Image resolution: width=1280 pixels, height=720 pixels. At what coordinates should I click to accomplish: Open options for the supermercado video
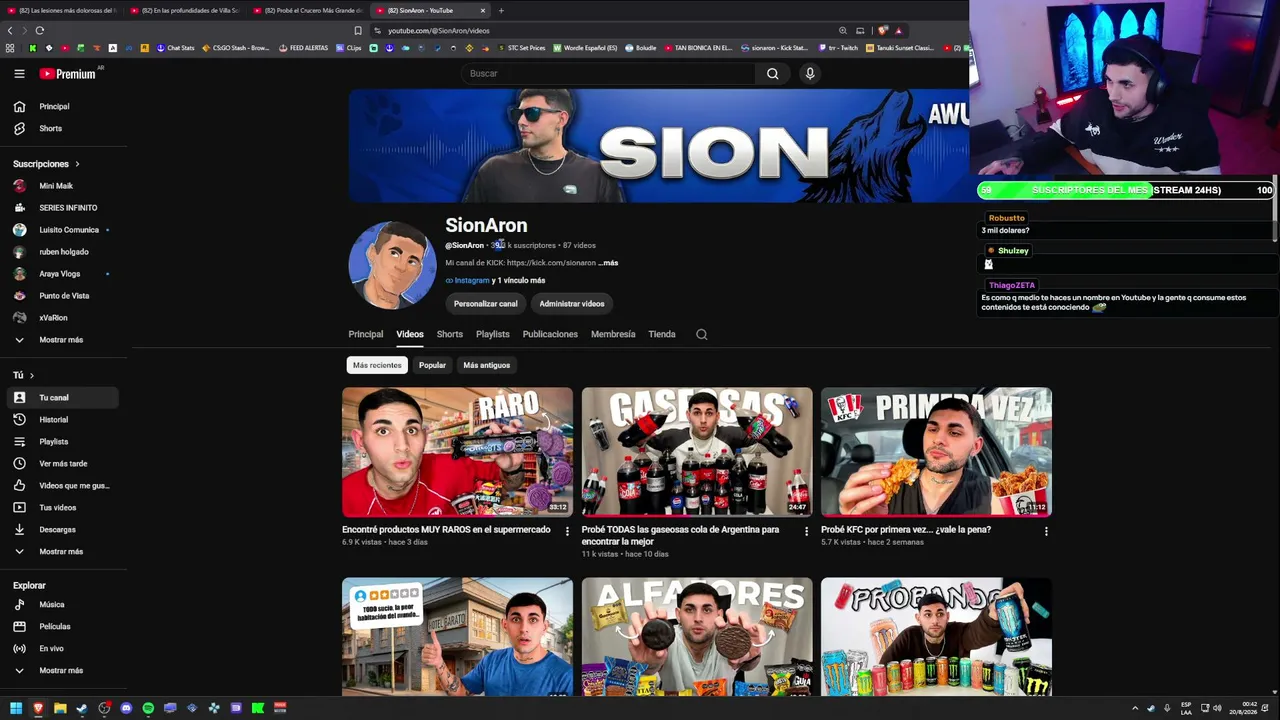(567, 531)
